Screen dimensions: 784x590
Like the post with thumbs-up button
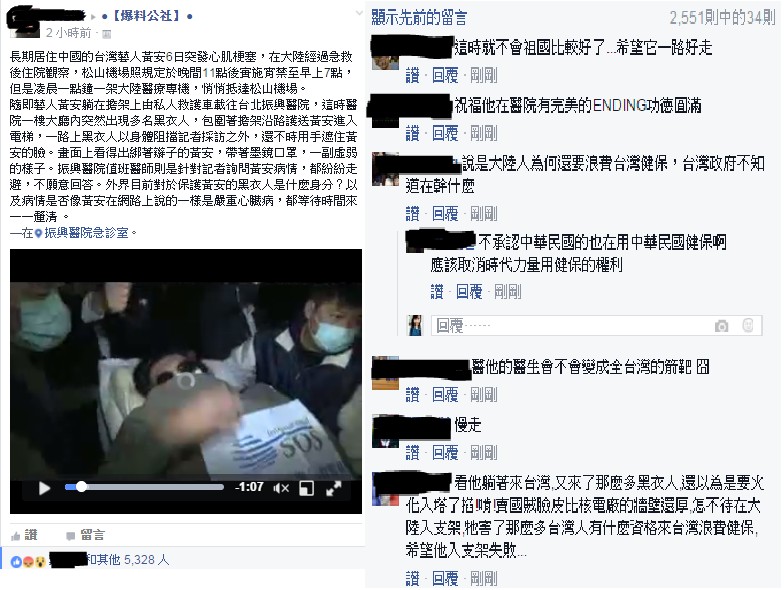point(24,536)
